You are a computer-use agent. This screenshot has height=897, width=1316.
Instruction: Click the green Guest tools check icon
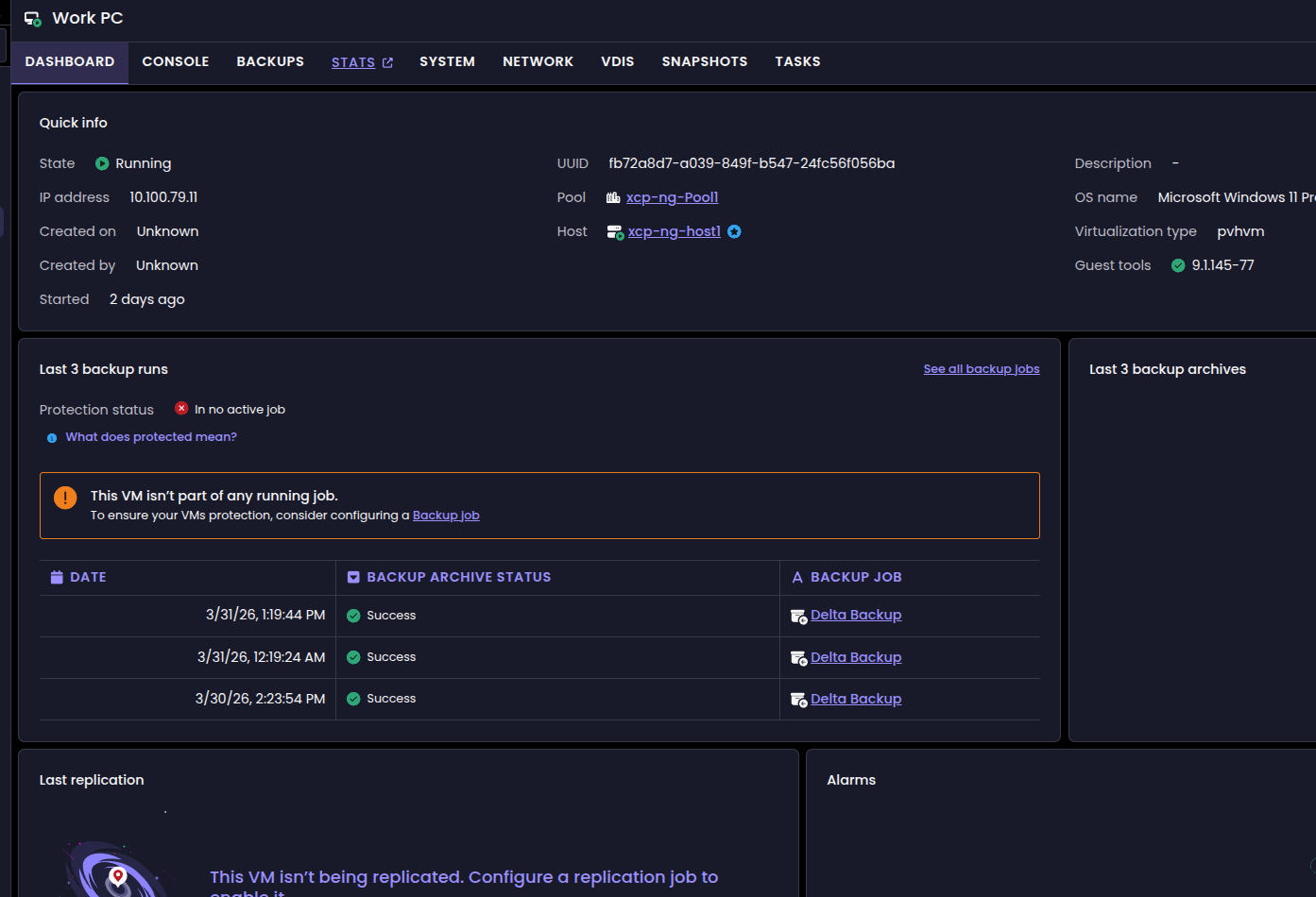coord(1178,265)
